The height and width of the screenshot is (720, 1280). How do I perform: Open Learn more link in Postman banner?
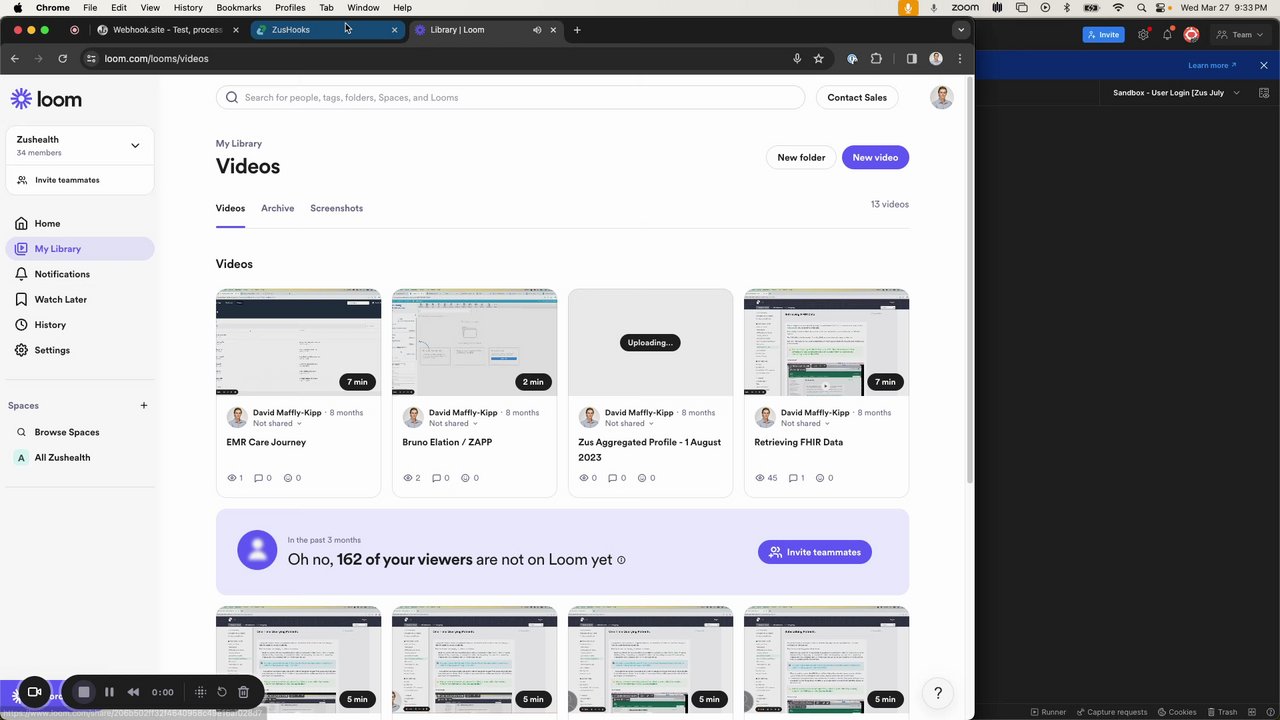click(x=1212, y=65)
